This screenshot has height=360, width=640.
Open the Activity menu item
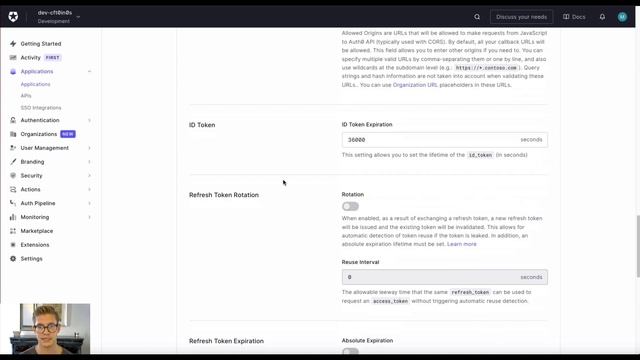31,58
